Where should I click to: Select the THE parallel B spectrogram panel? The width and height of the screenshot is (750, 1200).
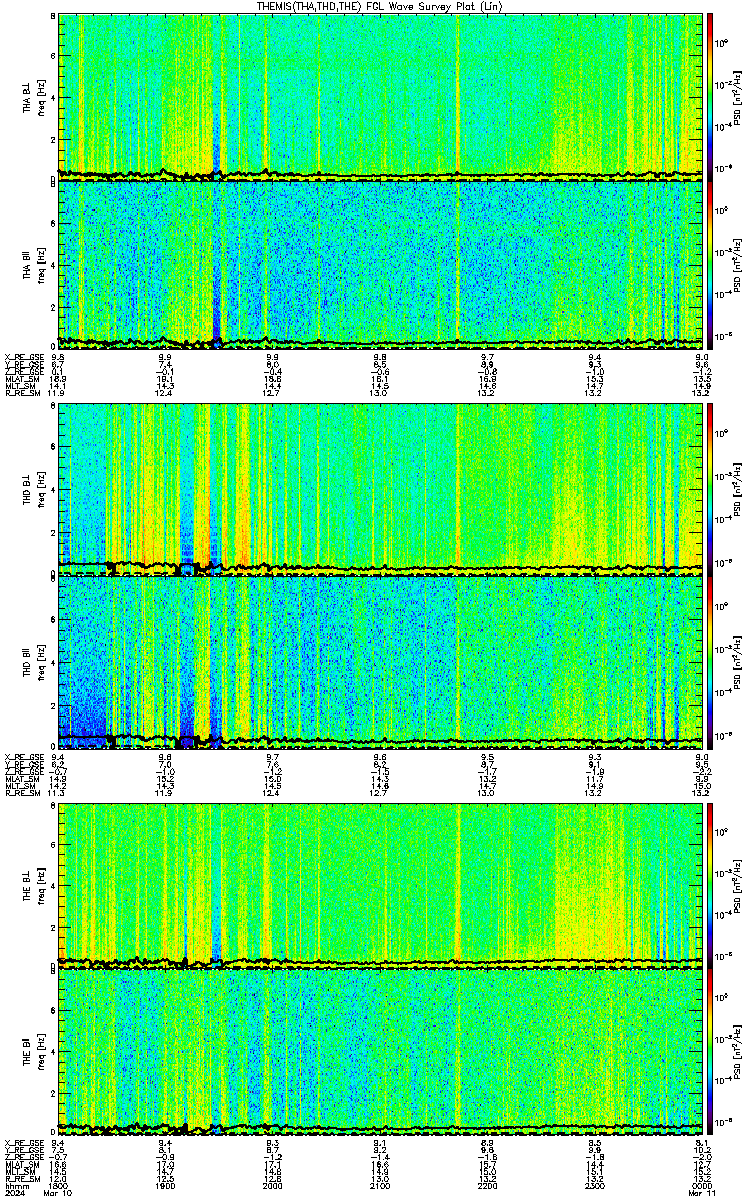(380, 1054)
